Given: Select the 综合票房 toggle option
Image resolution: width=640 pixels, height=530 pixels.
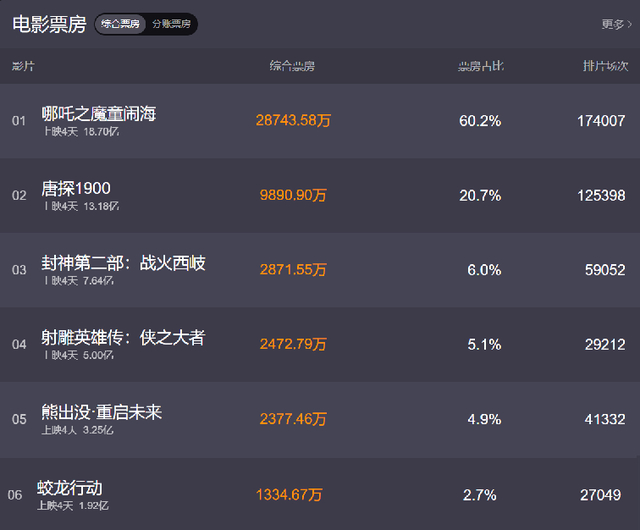Looking at the screenshot, I should pos(120,24).
